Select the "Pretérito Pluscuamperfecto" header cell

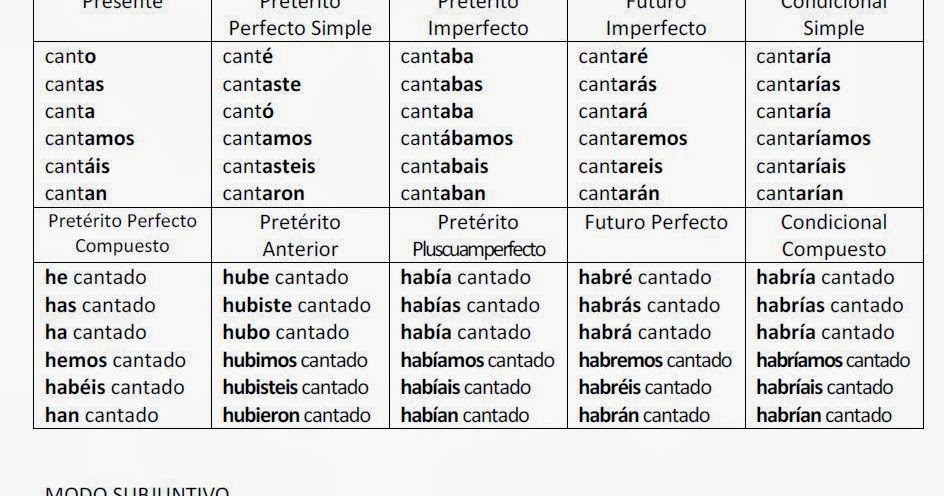pos(478,235)
